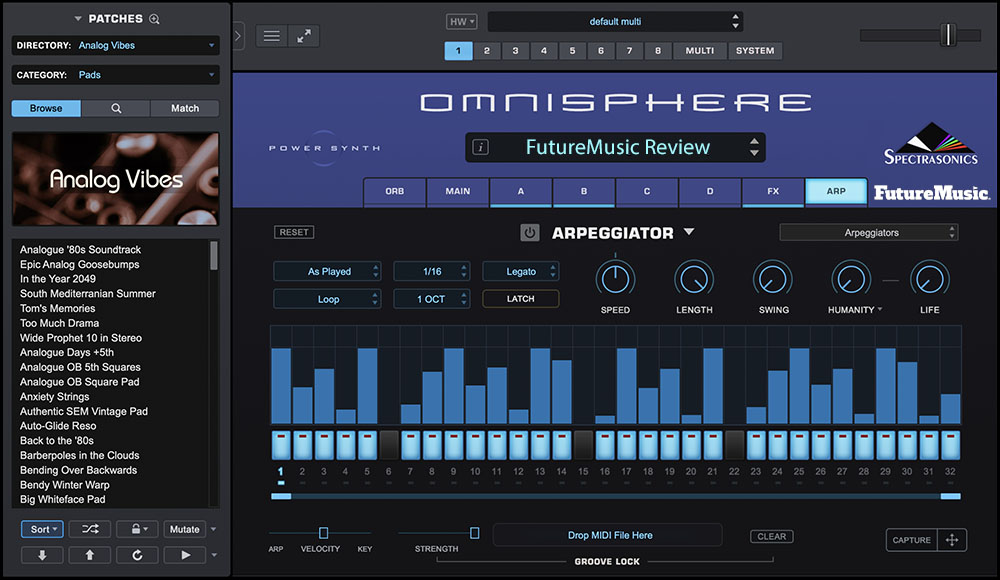
Task: Toggle arpeggiator step 32 button
Action: click(x=950, y=445)
